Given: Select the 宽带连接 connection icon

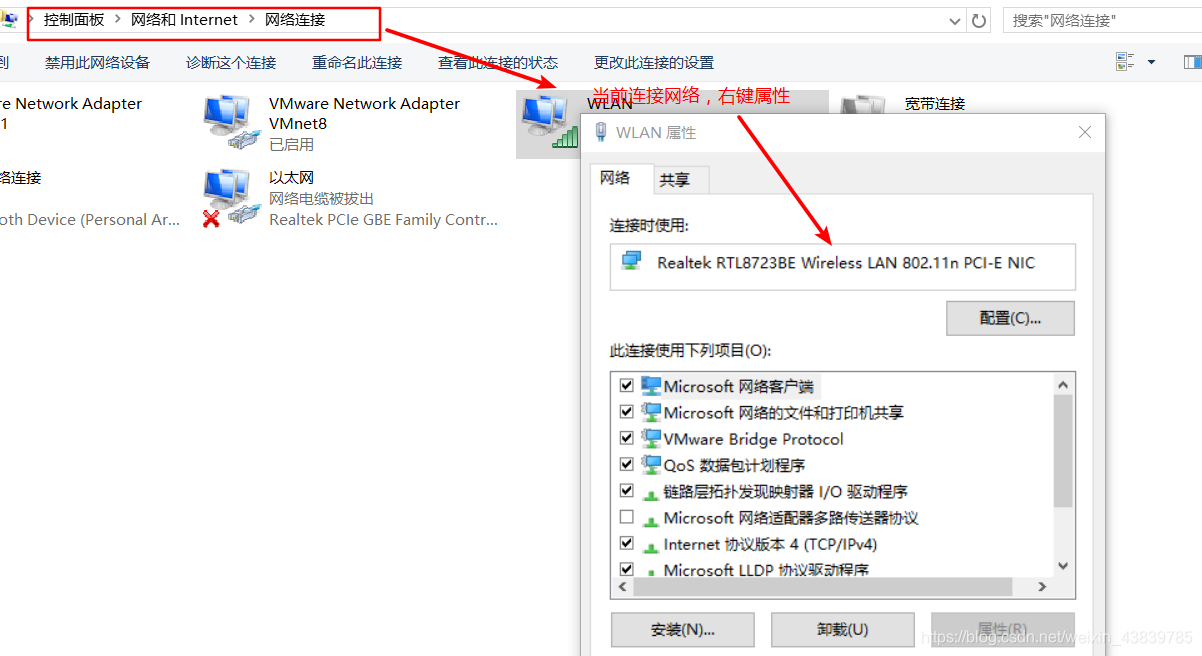Looking at the screenshot, I should 863,105.
